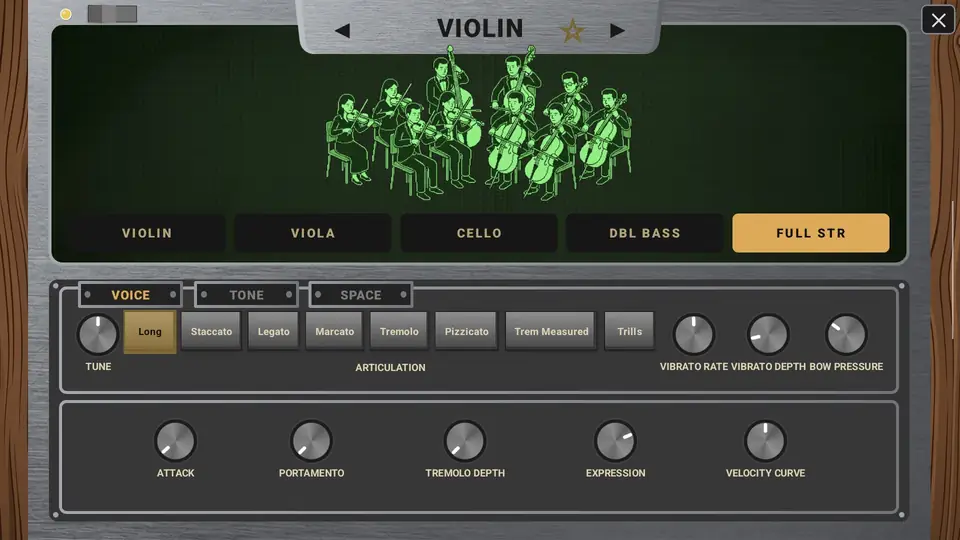Click the TREMOLO DEPTH knob
This screenshot has height=540, width=960.
[465, 441]
